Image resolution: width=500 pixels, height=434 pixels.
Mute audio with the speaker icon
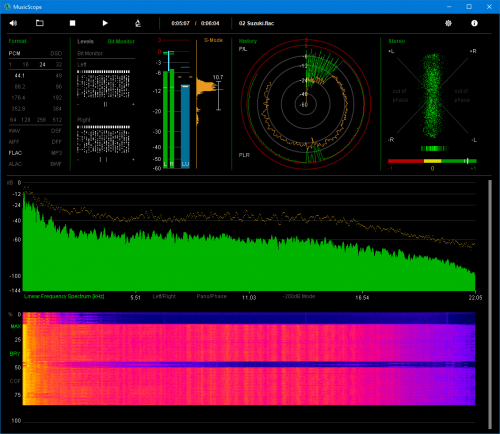[x=13, y=23]
